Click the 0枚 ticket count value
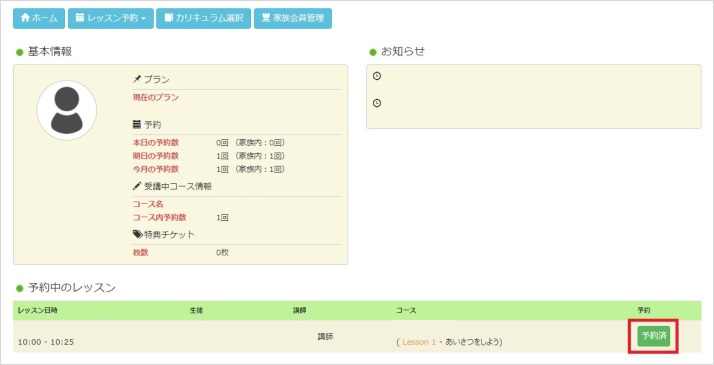Viewport: 714px width, 365px height. tap(223, 253)
